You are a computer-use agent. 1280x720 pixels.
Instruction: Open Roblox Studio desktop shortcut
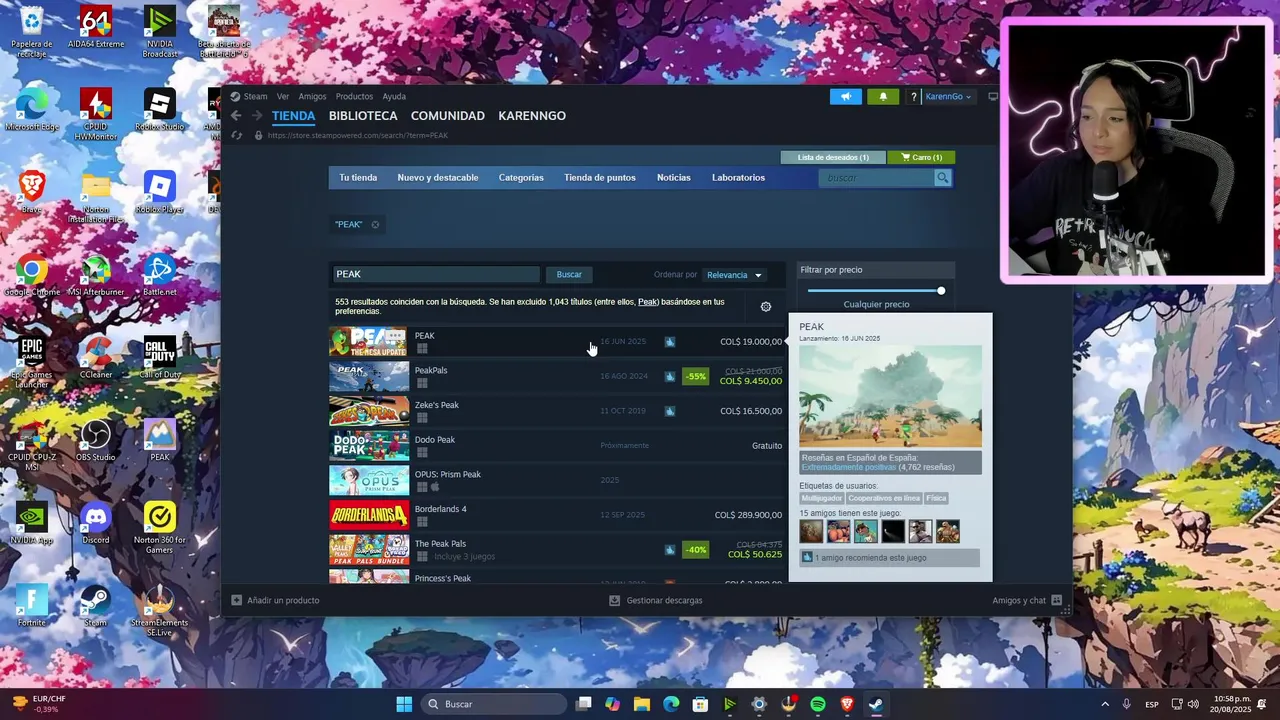tap(160, 110)
